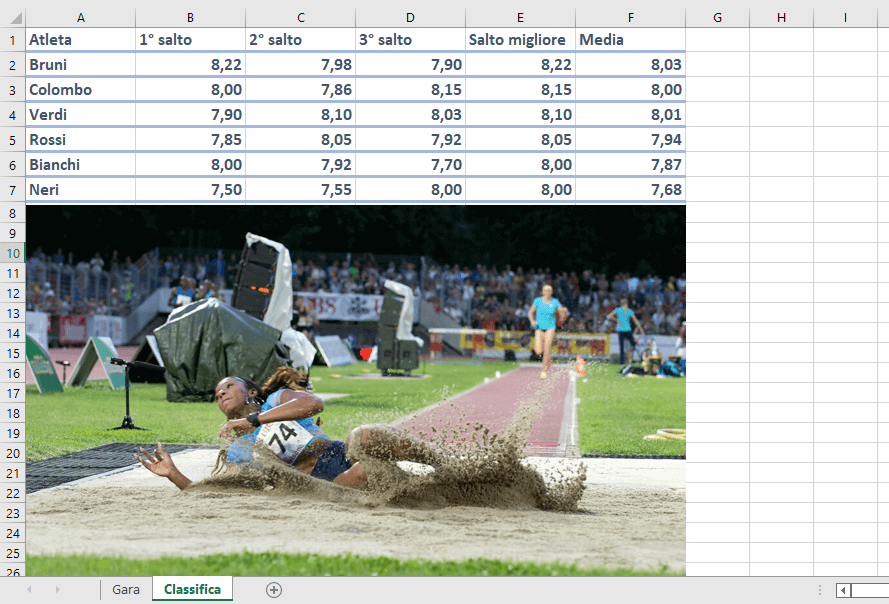Select Bruni's Media value 8,03

click(630, 65)
